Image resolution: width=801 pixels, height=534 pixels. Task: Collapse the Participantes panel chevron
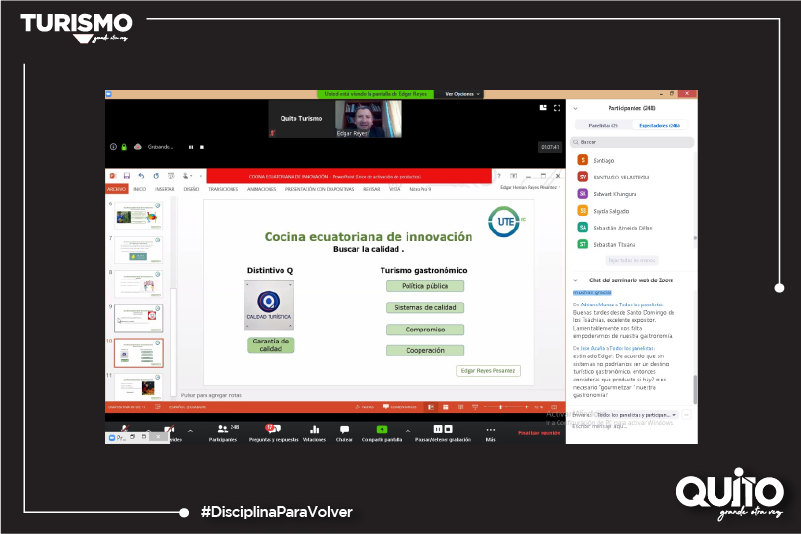click(x=575, y=107)
